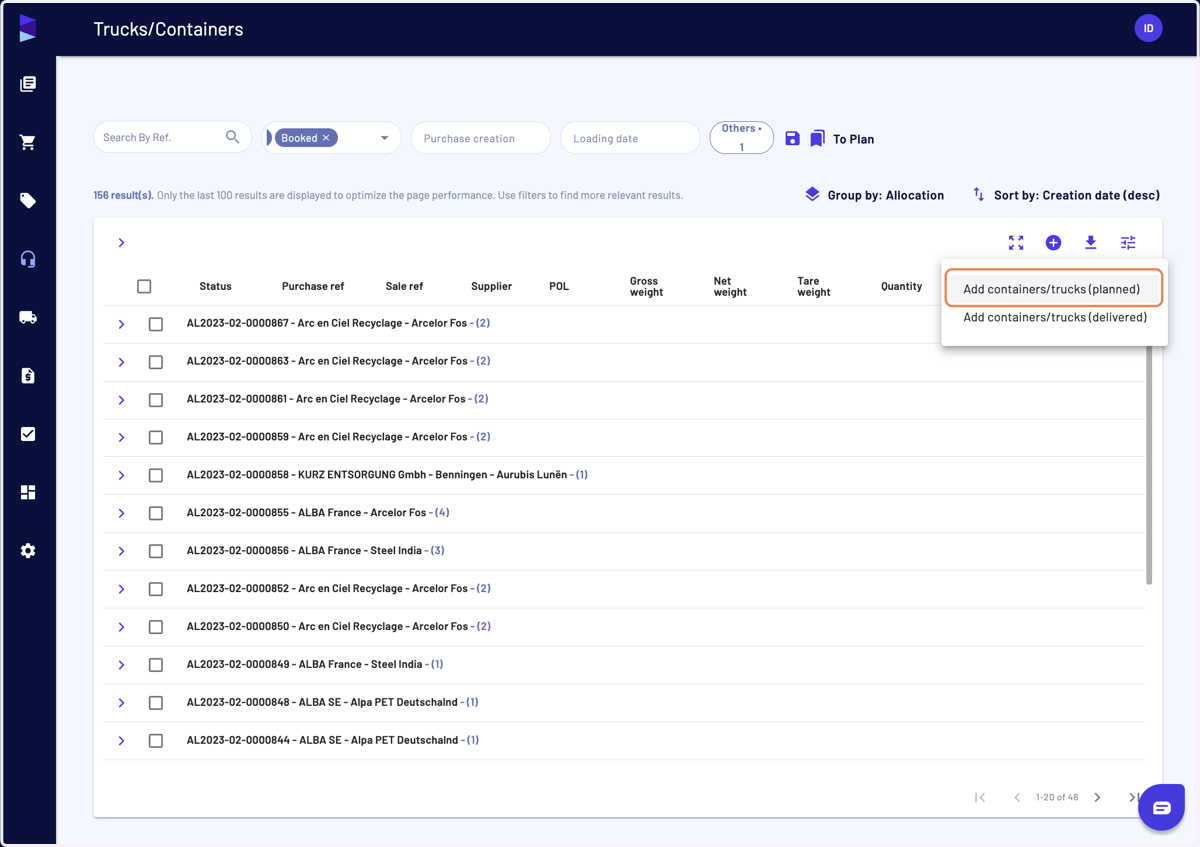Click the headset support sidebar icon

pyautogui.click(x=28, y=259)
